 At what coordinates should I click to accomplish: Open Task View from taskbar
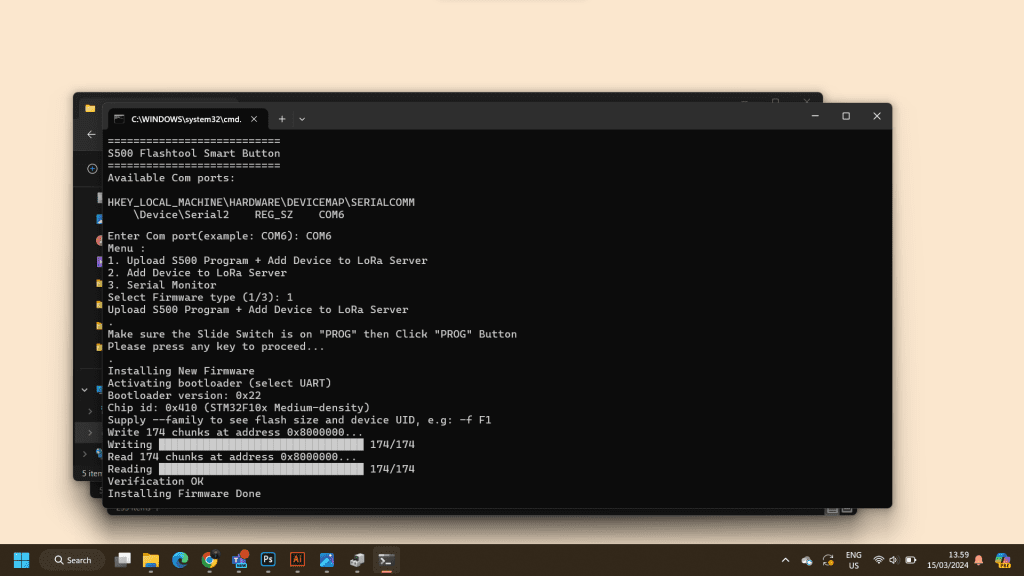tap(122, 560)
